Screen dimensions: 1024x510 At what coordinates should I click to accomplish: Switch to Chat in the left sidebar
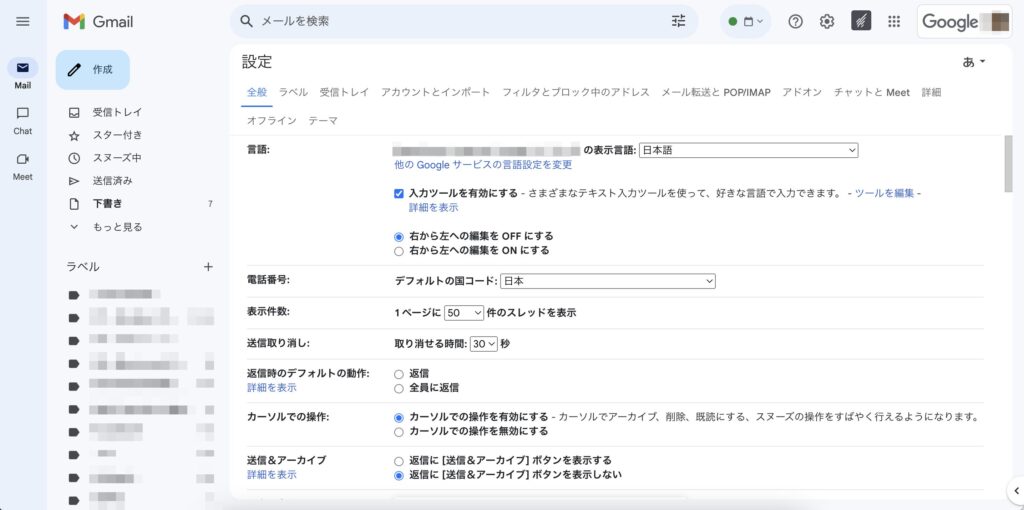click(22, 119)
